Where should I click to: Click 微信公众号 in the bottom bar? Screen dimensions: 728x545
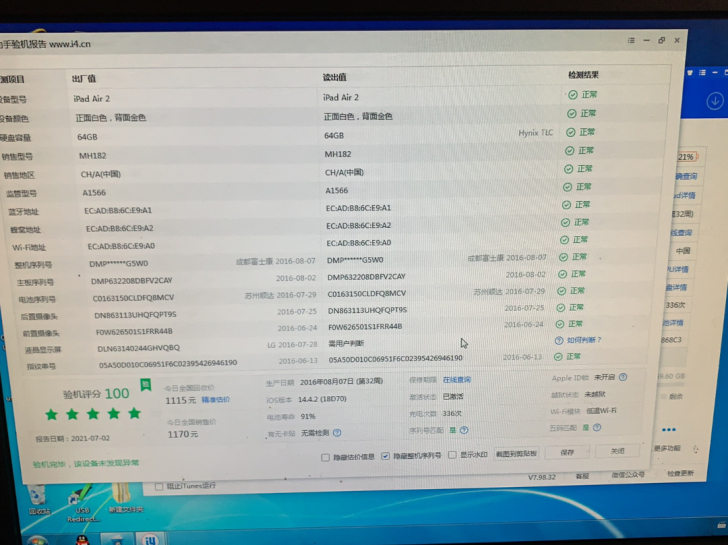coord(628,474)
